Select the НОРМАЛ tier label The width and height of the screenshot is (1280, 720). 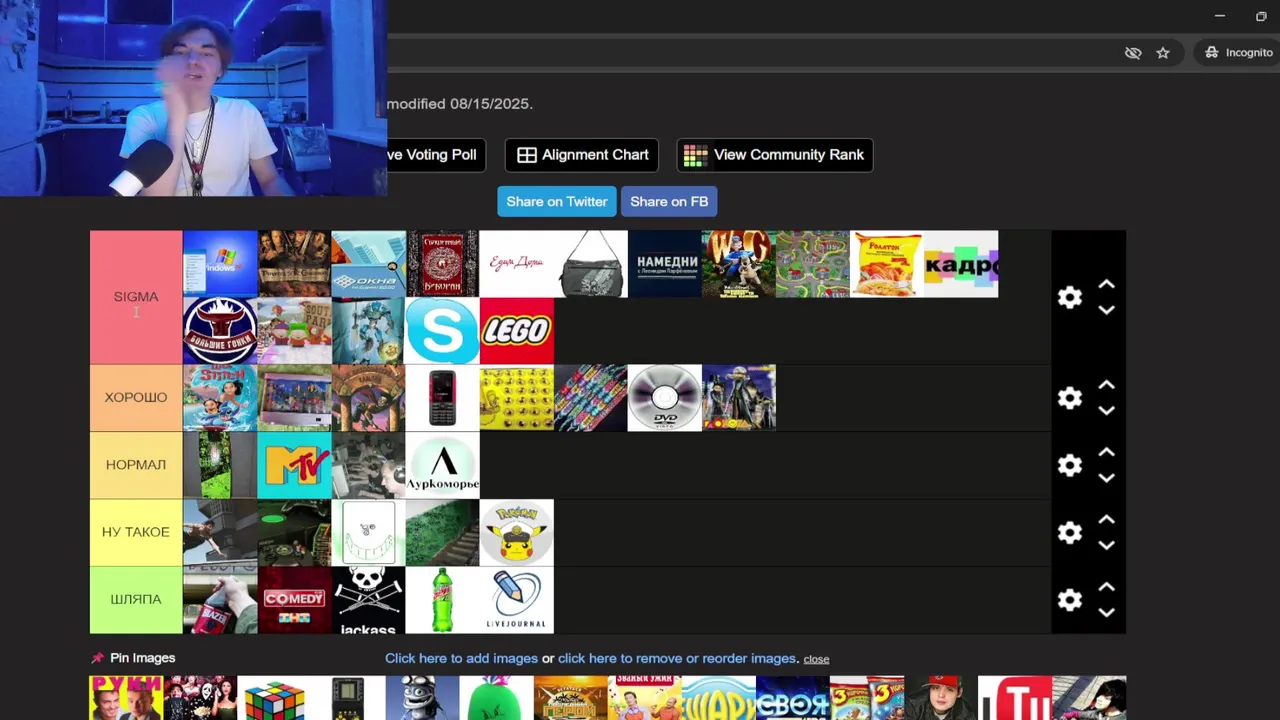pyautogui.click(x=136, y=465)
